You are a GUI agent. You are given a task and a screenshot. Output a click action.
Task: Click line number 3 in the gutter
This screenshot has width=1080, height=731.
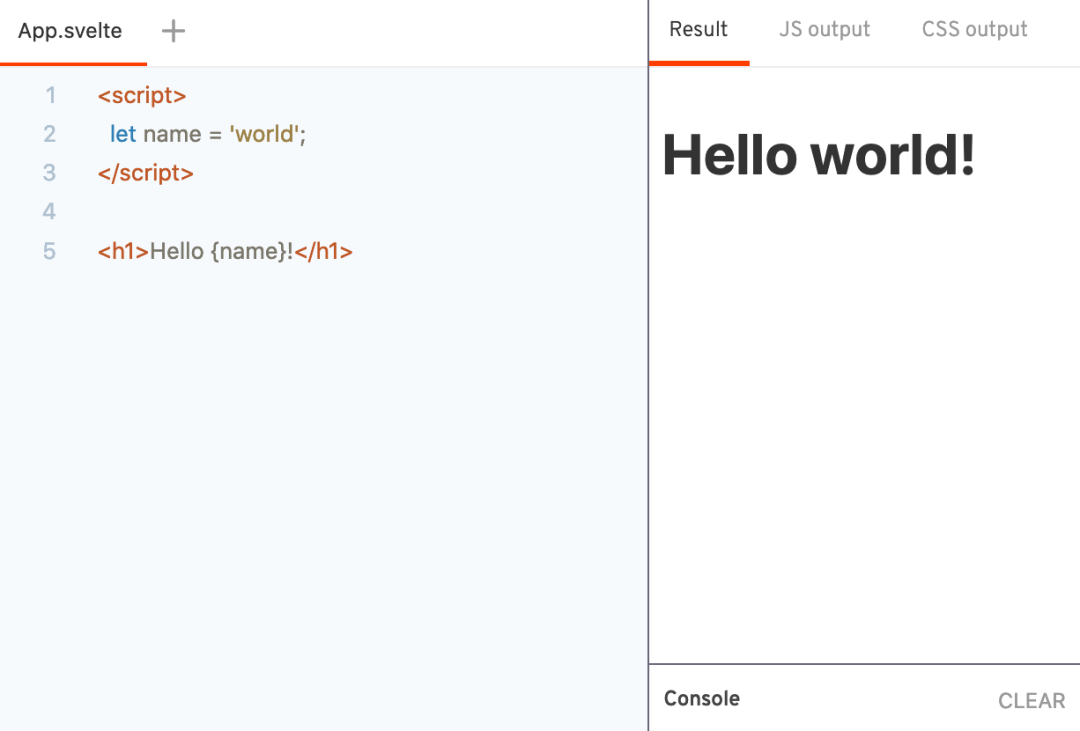pyautogui.click(x=50, y=173)
